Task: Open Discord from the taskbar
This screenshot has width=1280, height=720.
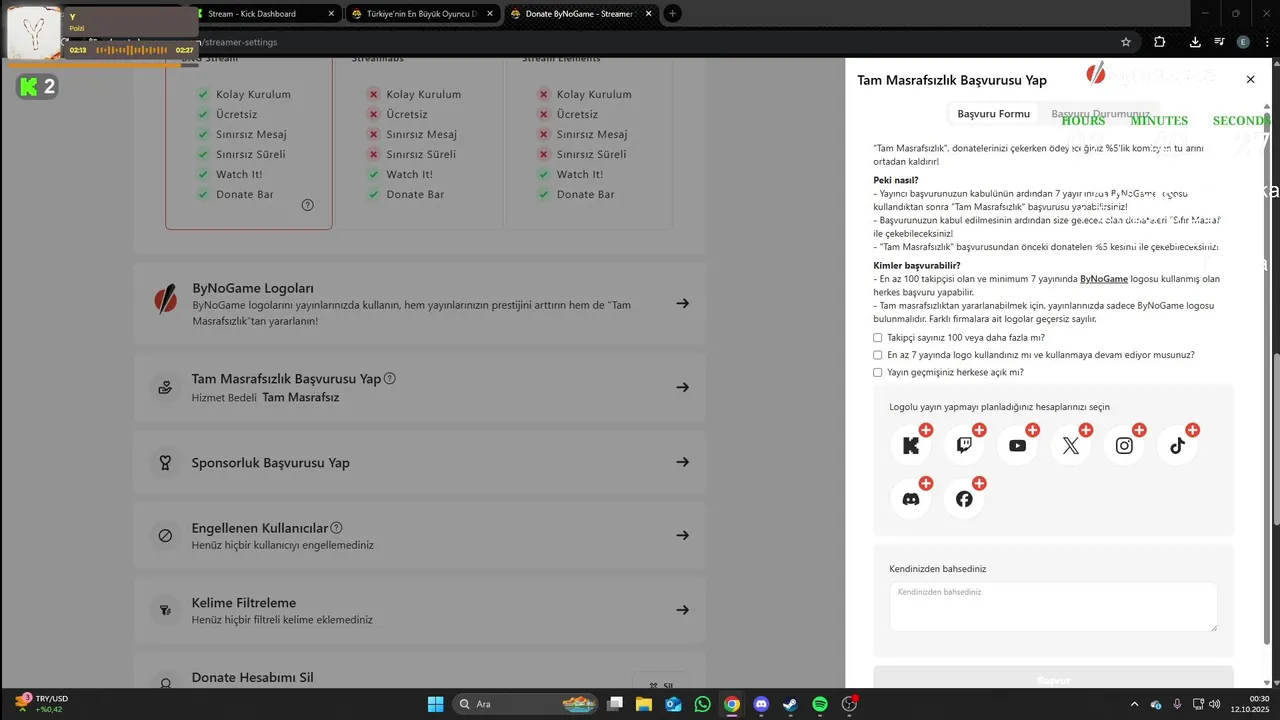Action: point(761,704)
